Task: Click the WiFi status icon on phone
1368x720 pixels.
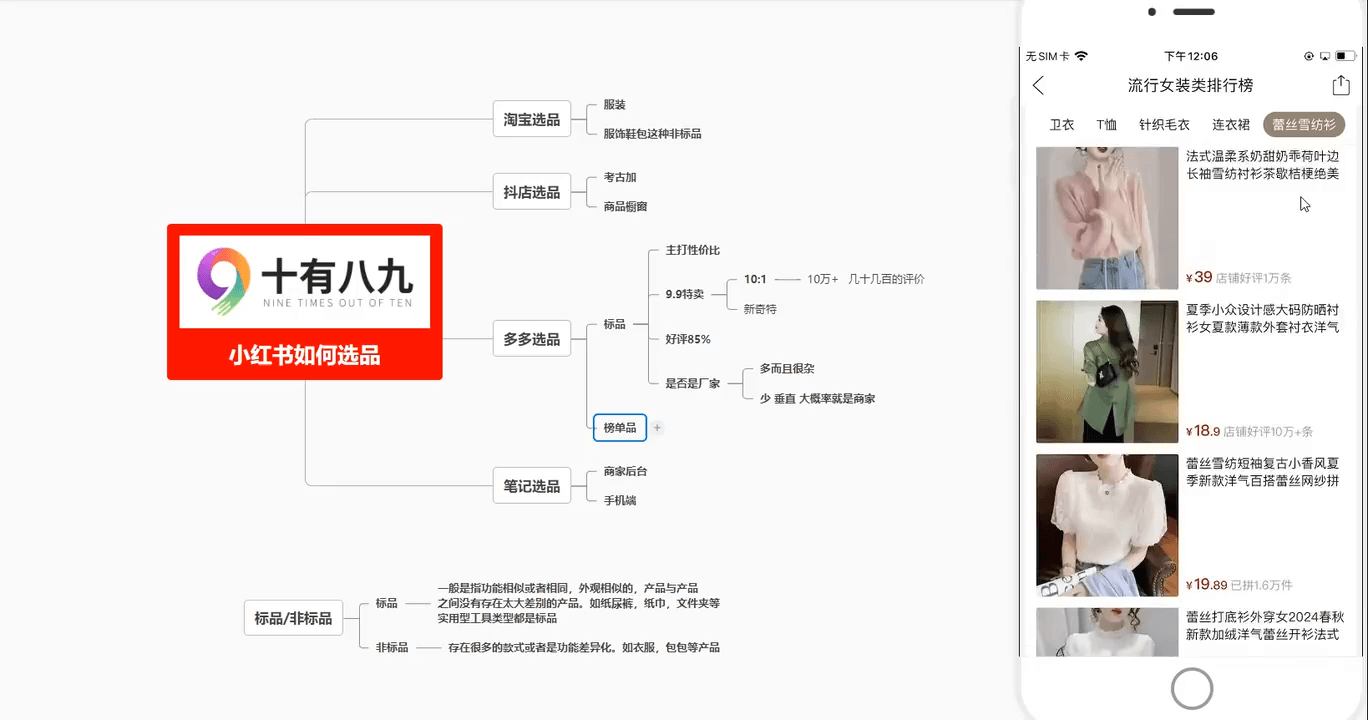Action: [1081, 56]
